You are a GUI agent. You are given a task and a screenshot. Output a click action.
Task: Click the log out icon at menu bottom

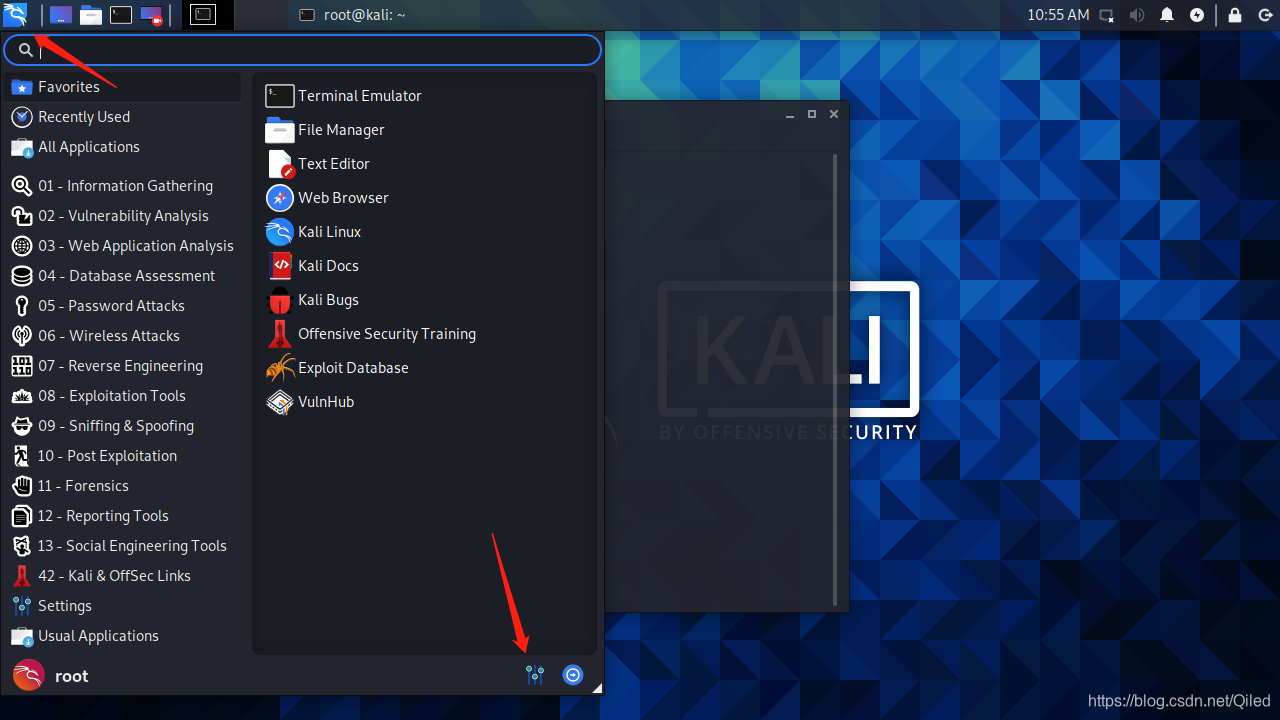click(573, 675)
